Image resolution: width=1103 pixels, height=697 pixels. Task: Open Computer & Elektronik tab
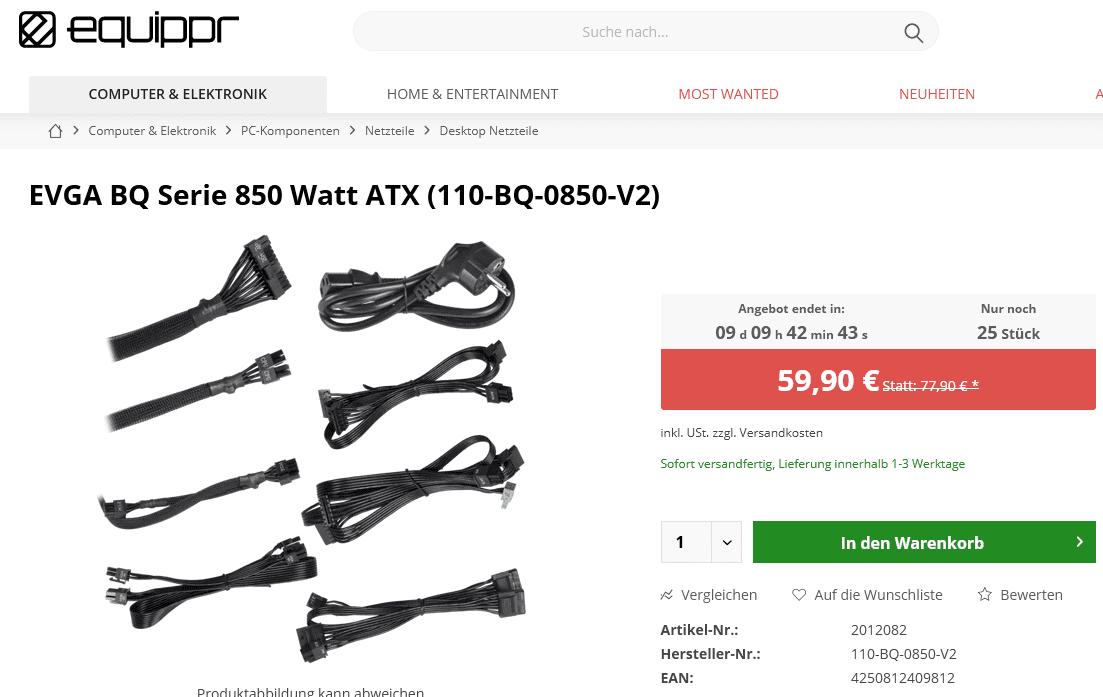[x=178, y=94]
